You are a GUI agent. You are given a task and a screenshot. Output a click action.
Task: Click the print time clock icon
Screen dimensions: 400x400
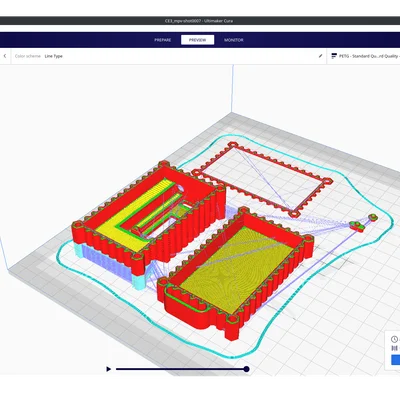395,339
